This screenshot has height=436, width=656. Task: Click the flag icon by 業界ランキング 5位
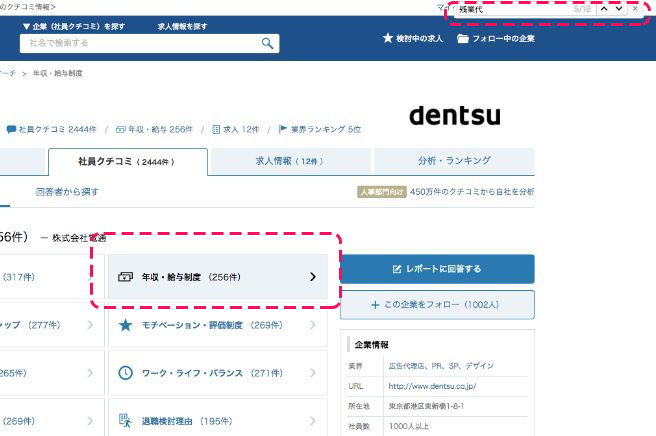coord(283,129)
